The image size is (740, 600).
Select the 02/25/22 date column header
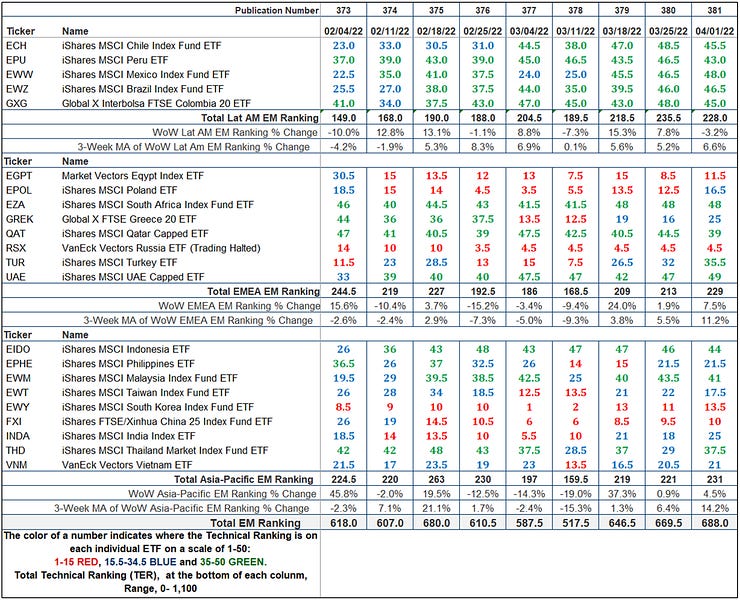483,31
